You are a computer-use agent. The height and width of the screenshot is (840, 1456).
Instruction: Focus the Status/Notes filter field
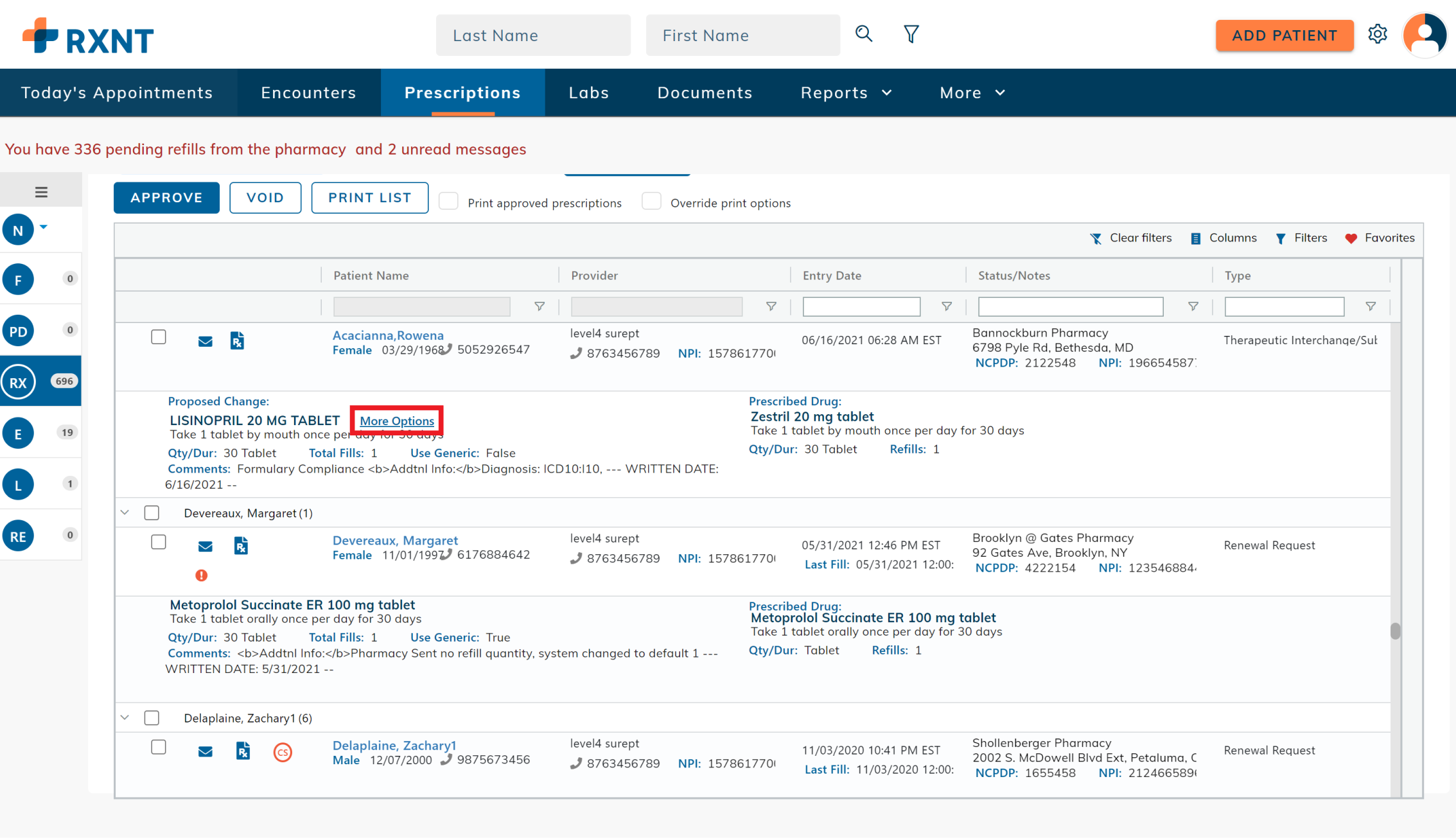pyautogui.click(x=1071, y=306)
